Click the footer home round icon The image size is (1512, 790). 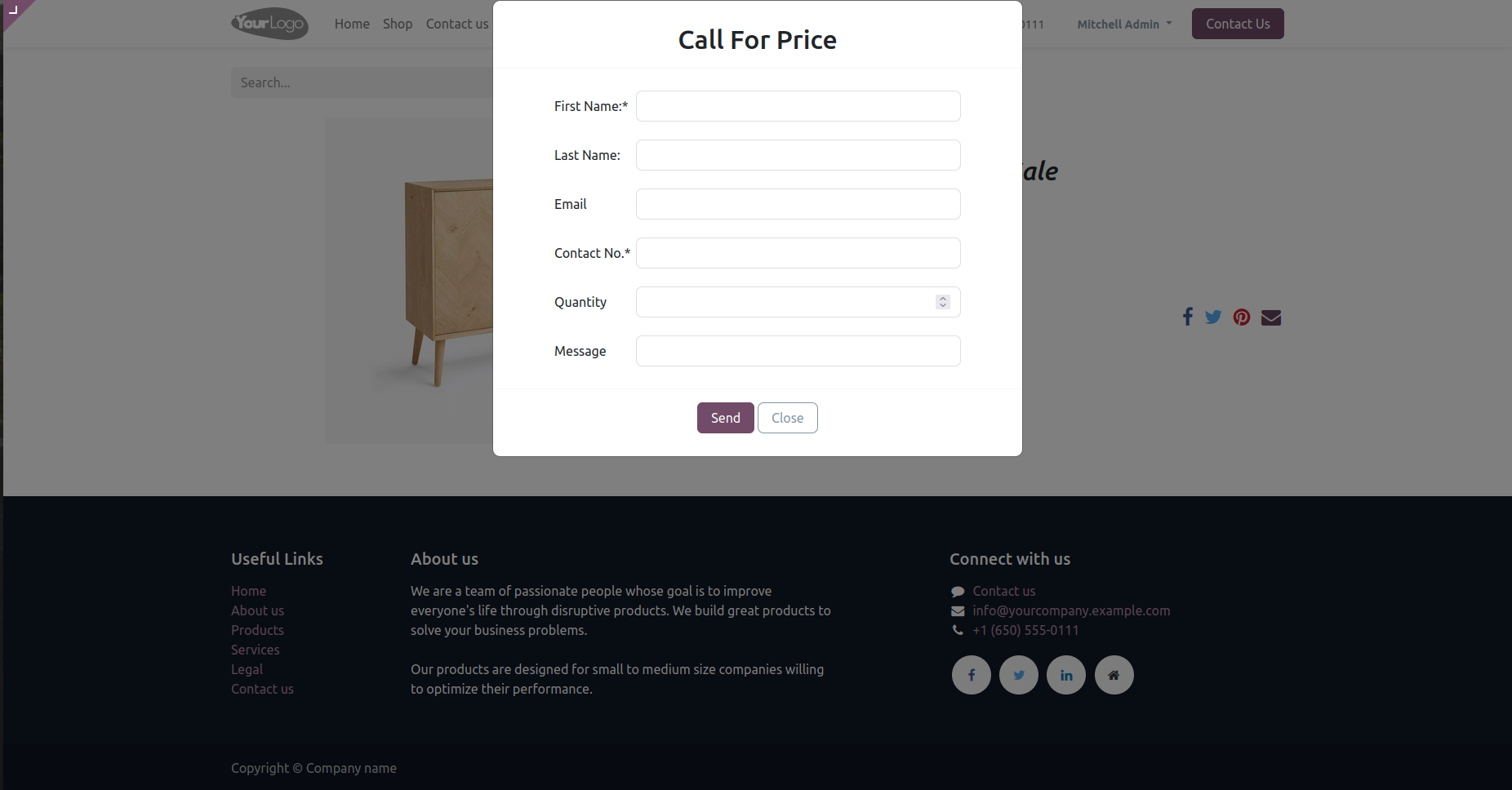tap(1114, 675)
